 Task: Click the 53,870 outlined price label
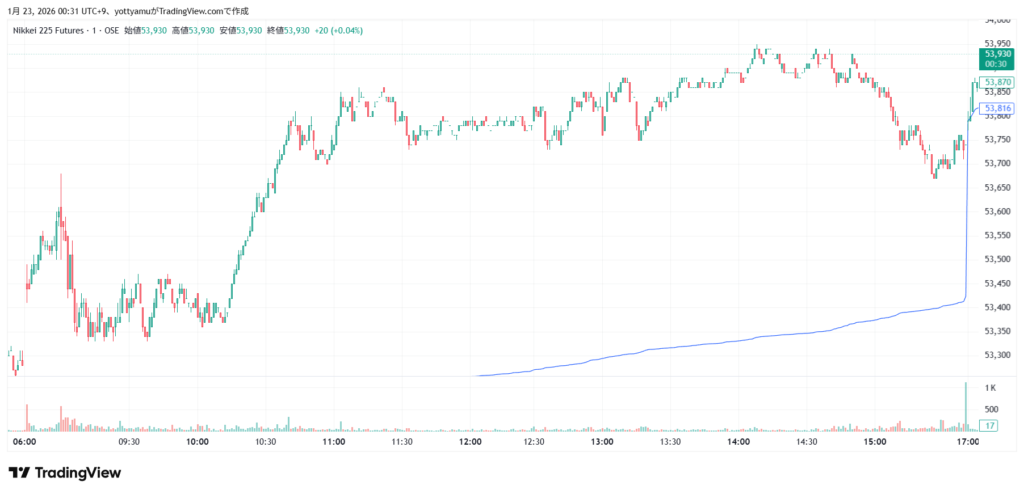[x=998, y=82]
